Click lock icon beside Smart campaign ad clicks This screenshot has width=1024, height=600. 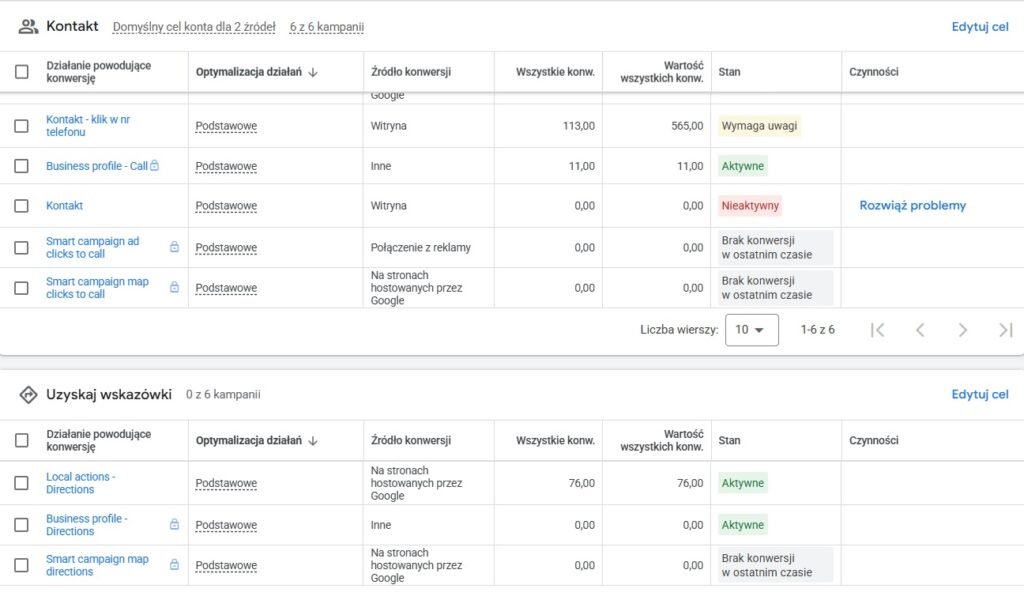pos(174,247)
